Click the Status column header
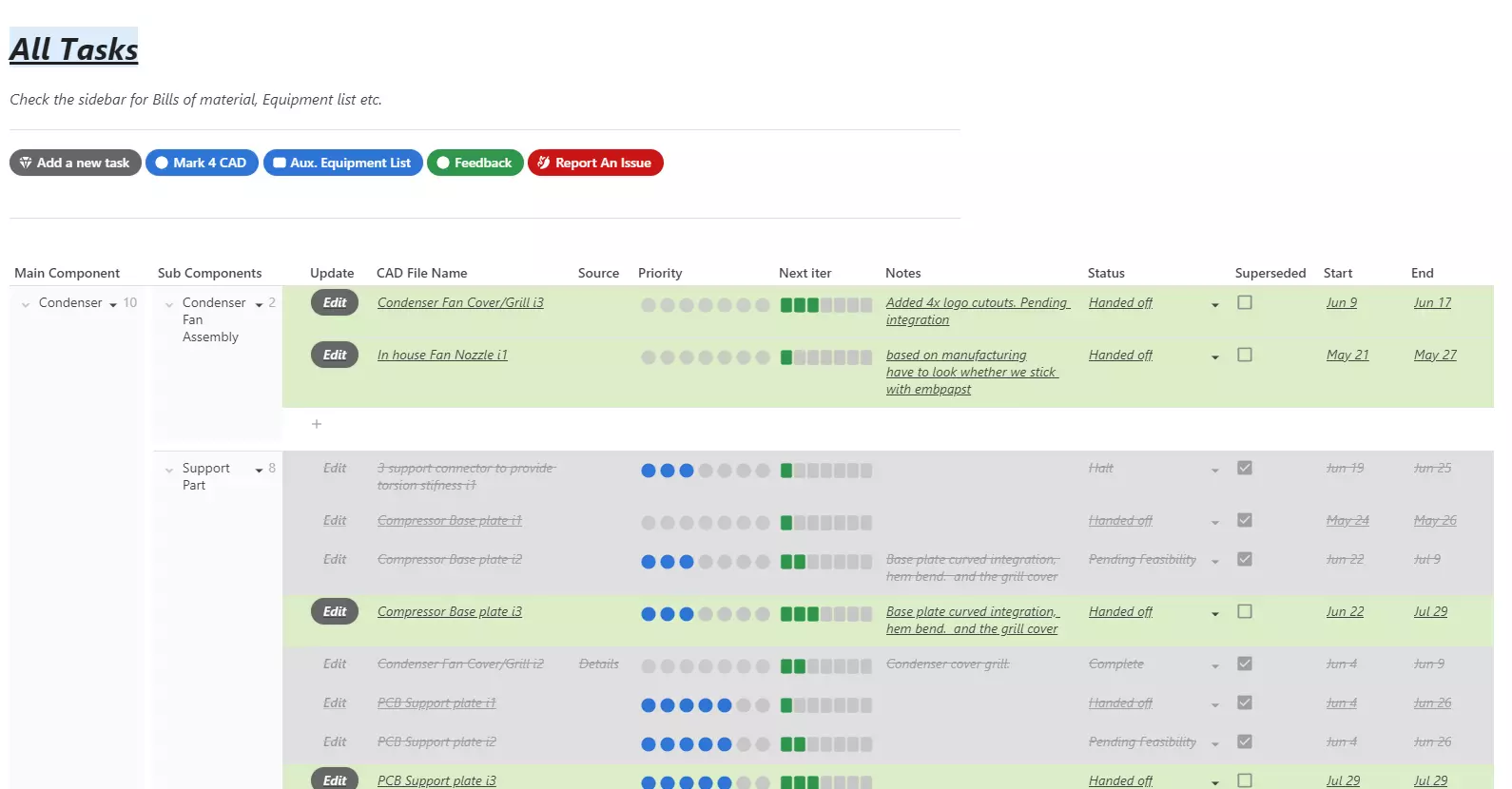The width and height of the screenshot is (1512, 789). (x=1105, y=273)
